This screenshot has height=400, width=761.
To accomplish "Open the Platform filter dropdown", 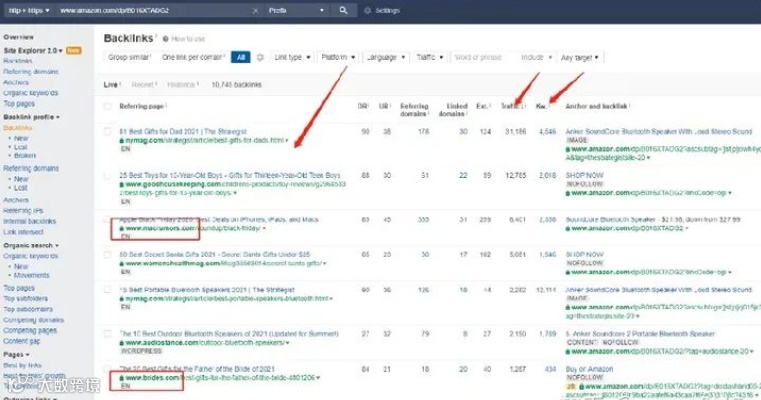I will click(338, 57).
